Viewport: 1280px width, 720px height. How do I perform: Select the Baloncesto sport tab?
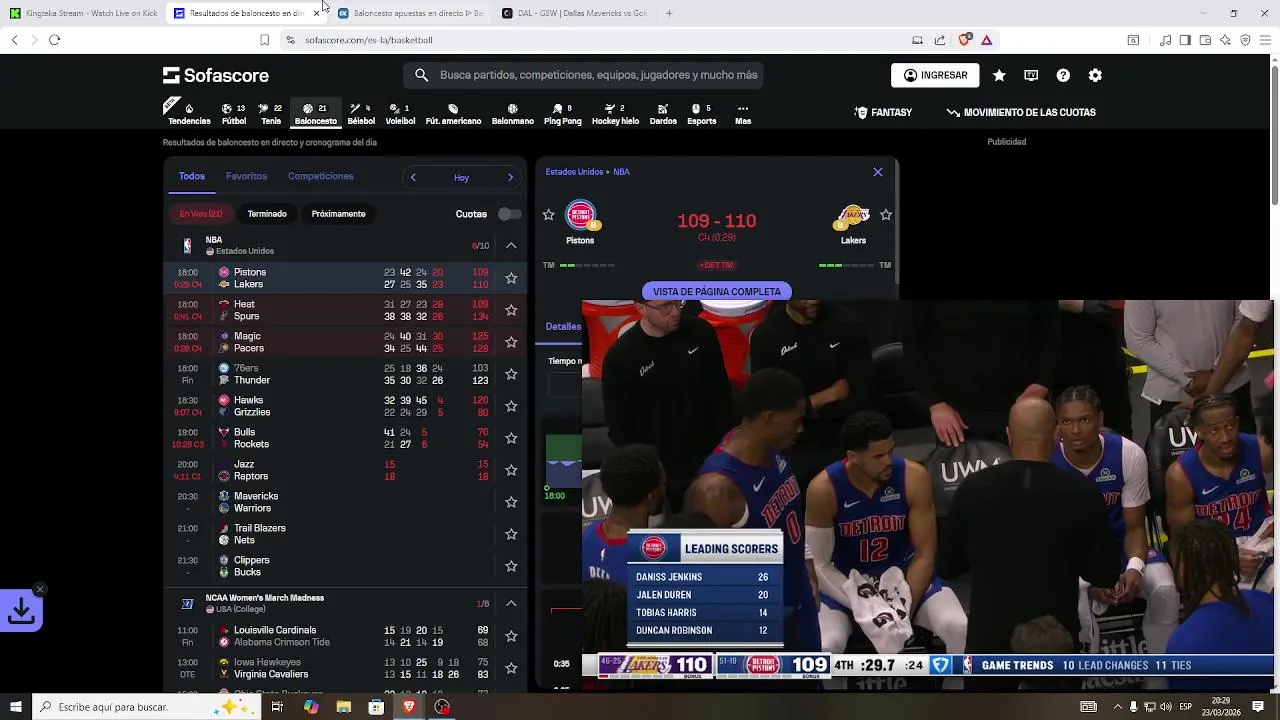[x=315, y=113]
